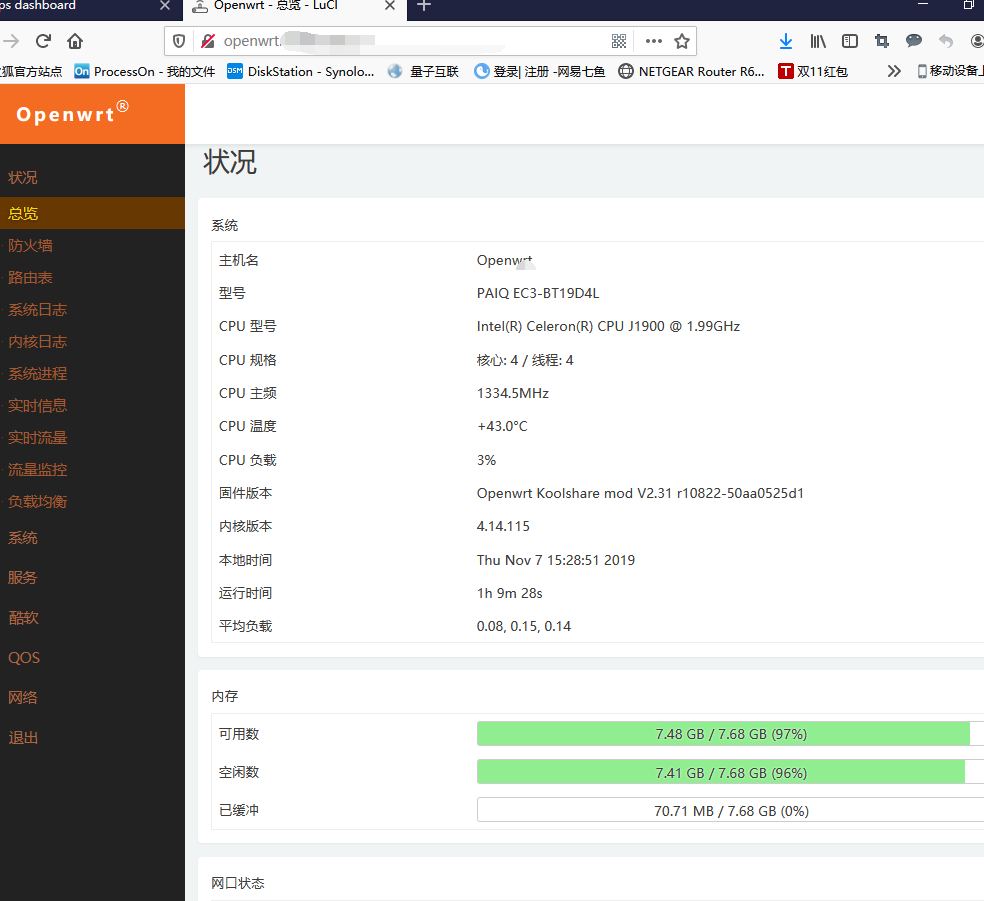Open the tracking protection shield icon

tap(179, 41)
